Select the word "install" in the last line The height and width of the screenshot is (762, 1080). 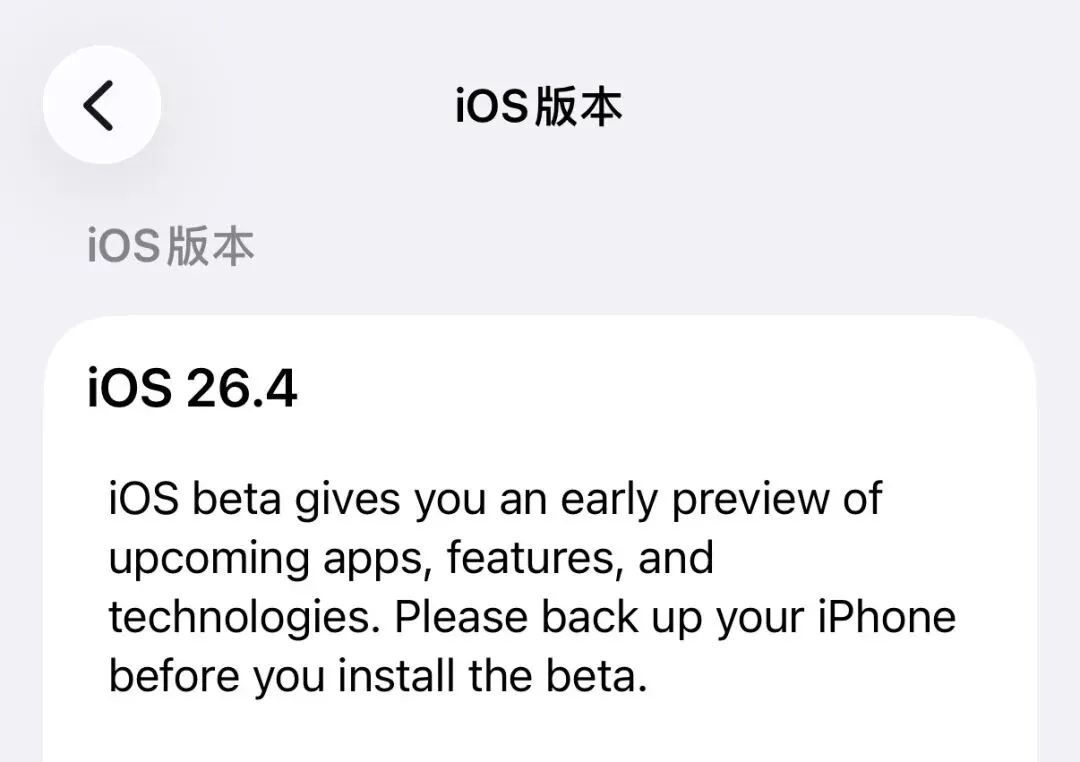point(396,675)
